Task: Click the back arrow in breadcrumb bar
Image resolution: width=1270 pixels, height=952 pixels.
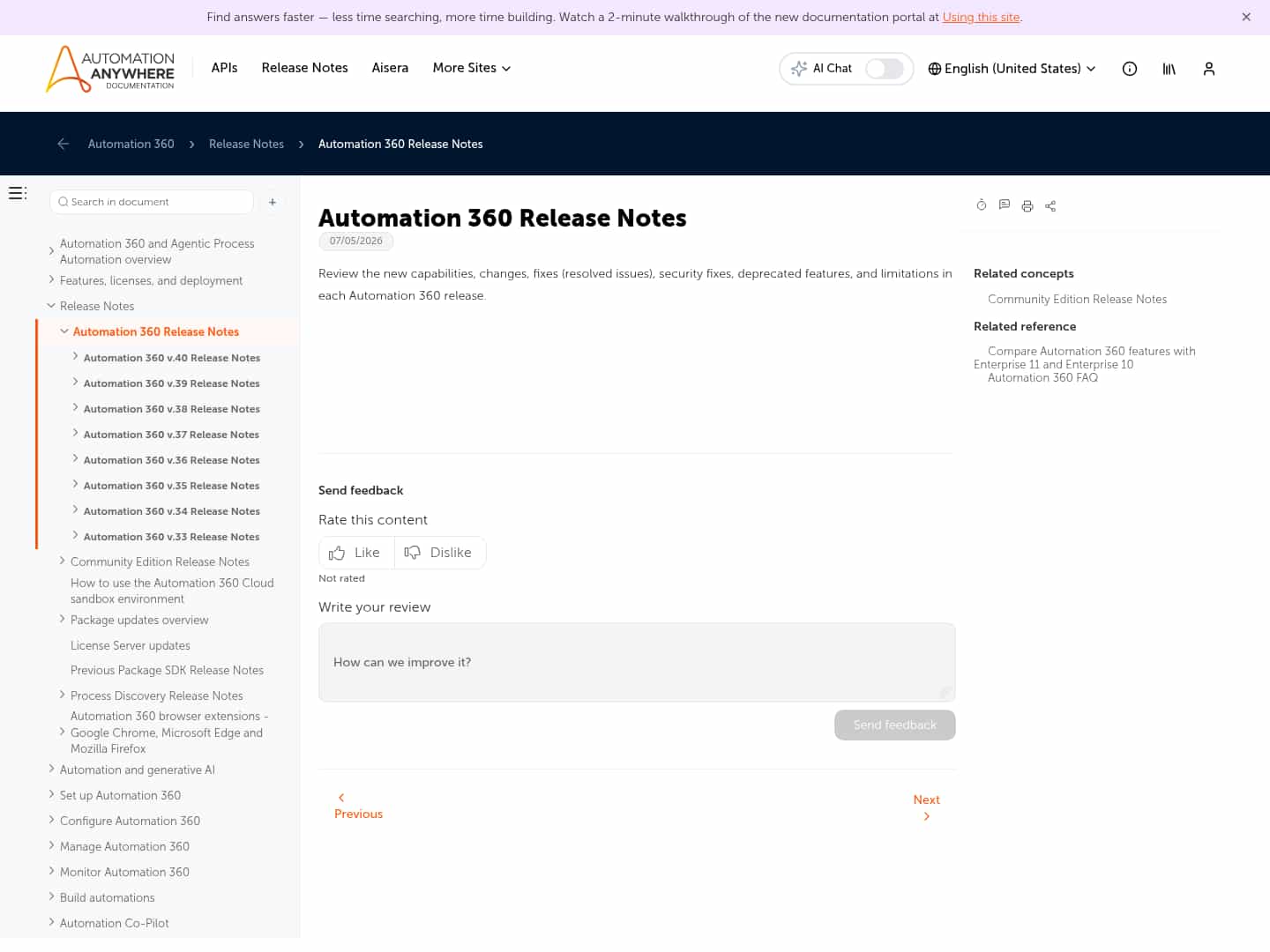Action: point(63,144)
